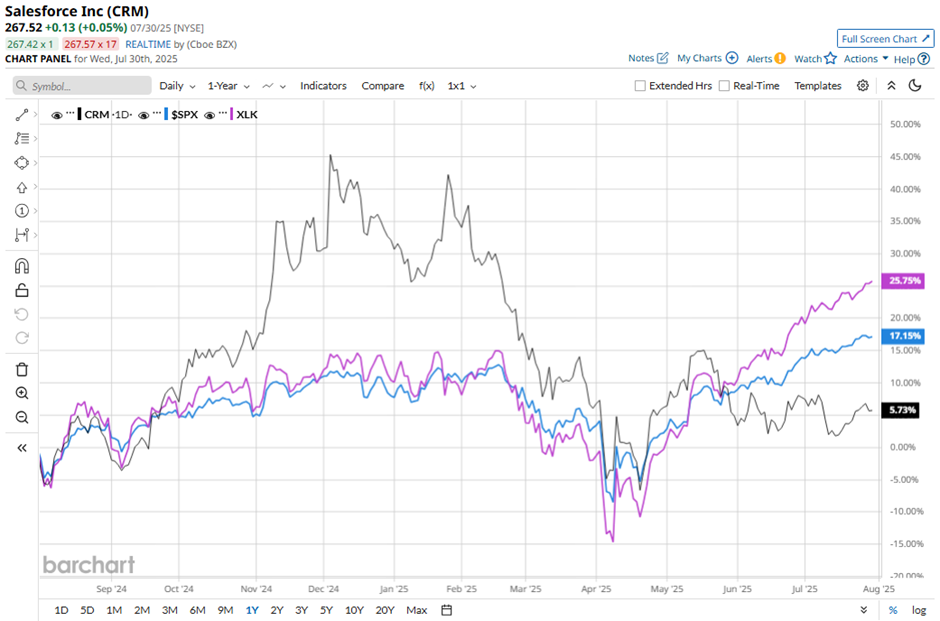The height and width of the screenshot is (621, 940).
Task: Hide the $SPX comparison series
Action: (143, 115)
